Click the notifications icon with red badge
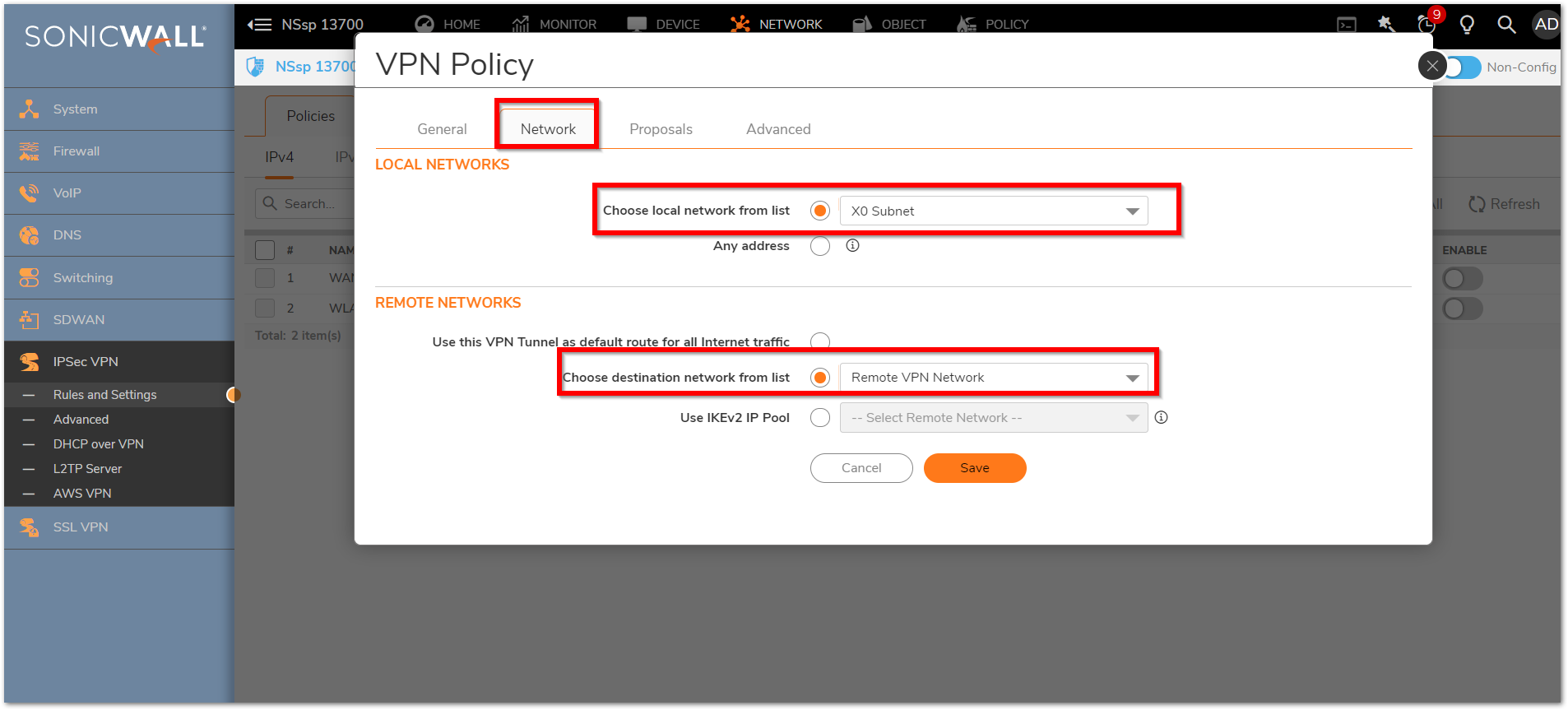 (1427, 24)
